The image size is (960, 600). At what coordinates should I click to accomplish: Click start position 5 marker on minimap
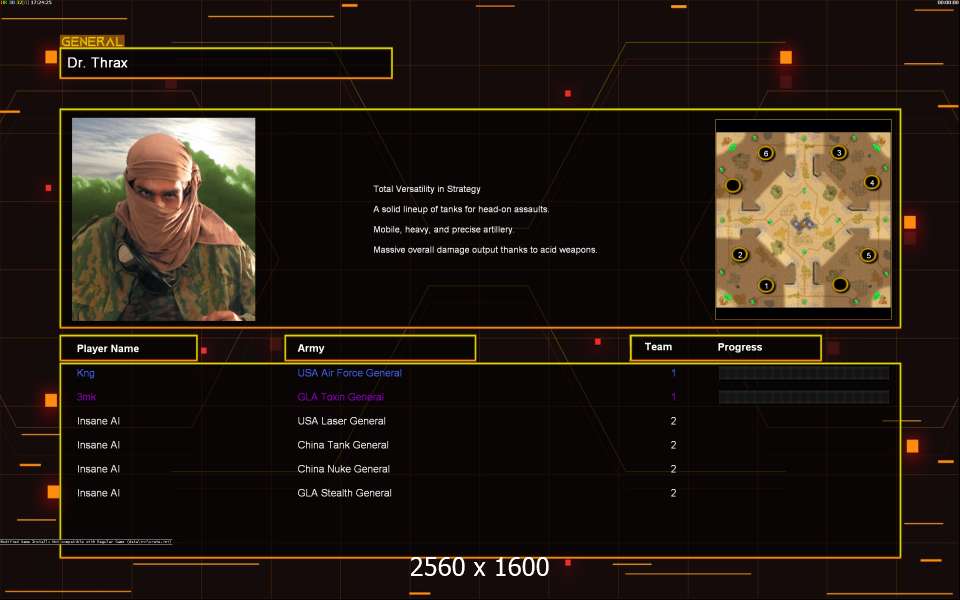pos(868,255)
